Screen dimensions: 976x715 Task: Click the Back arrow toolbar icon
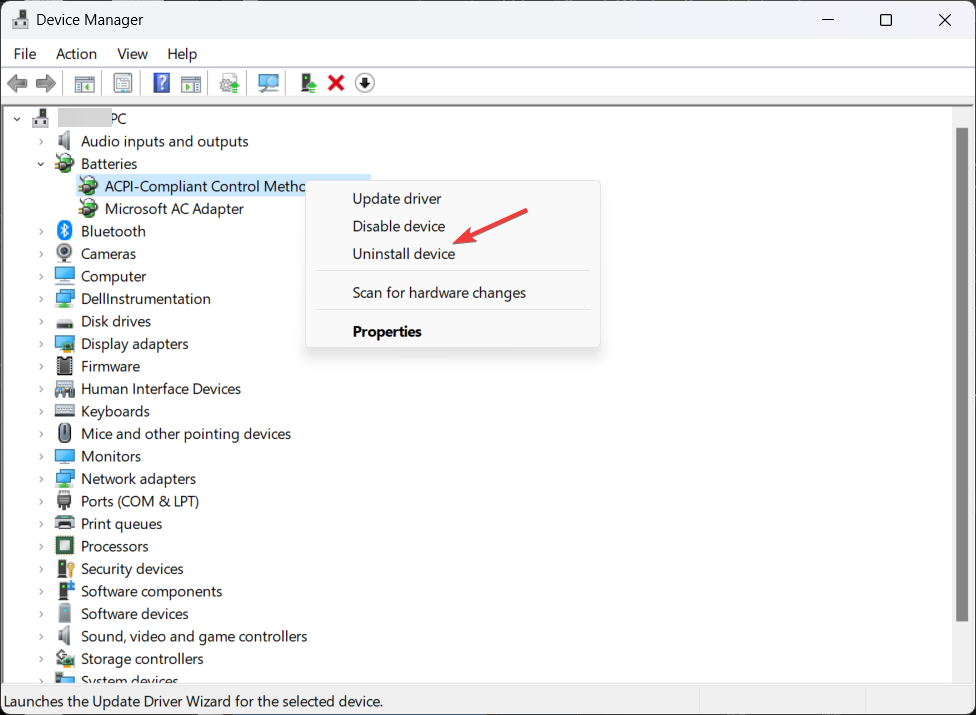tap(17, 83)
